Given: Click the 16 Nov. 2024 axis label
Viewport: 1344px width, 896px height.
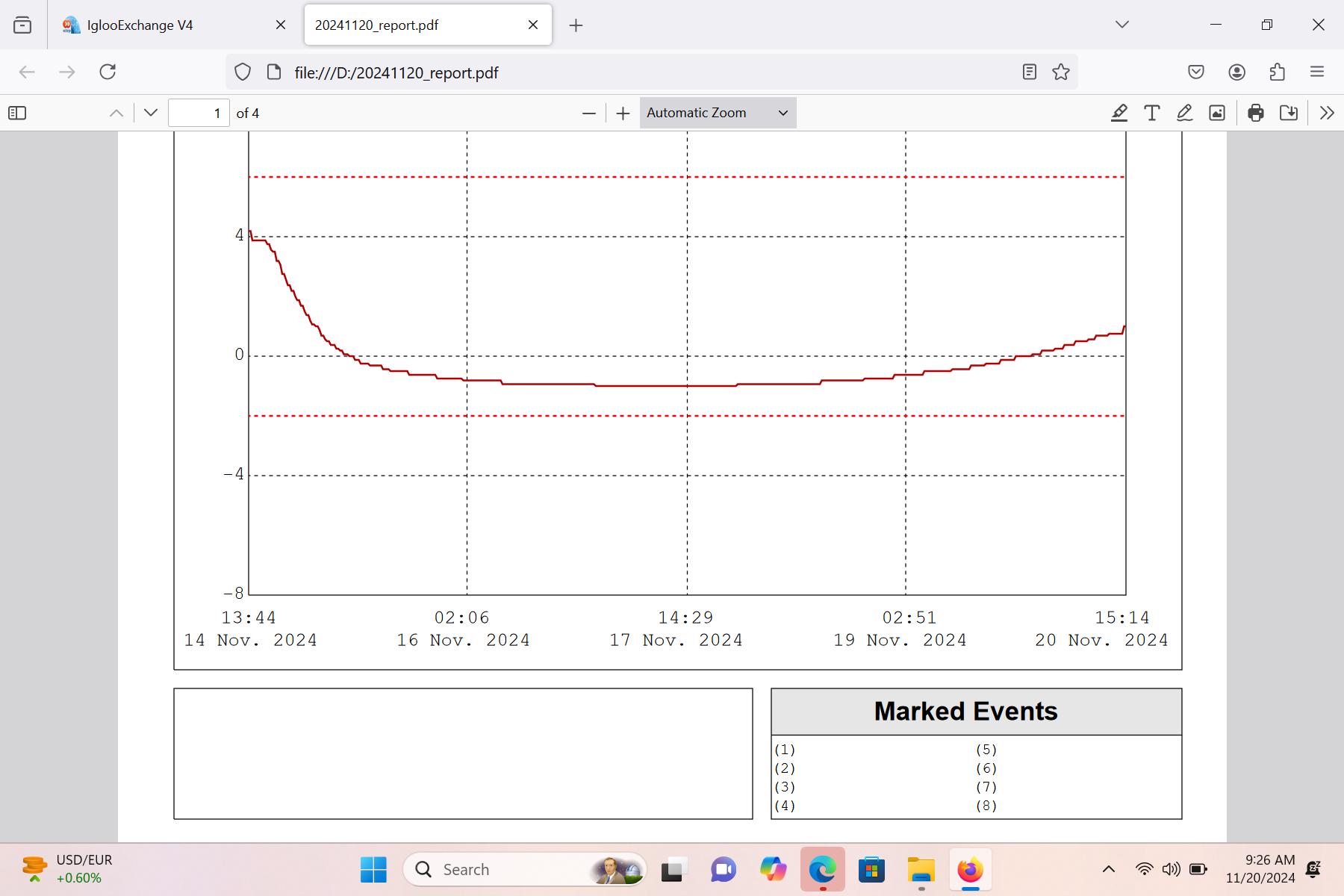Looking at the screenshot, I should pos(463,640).
